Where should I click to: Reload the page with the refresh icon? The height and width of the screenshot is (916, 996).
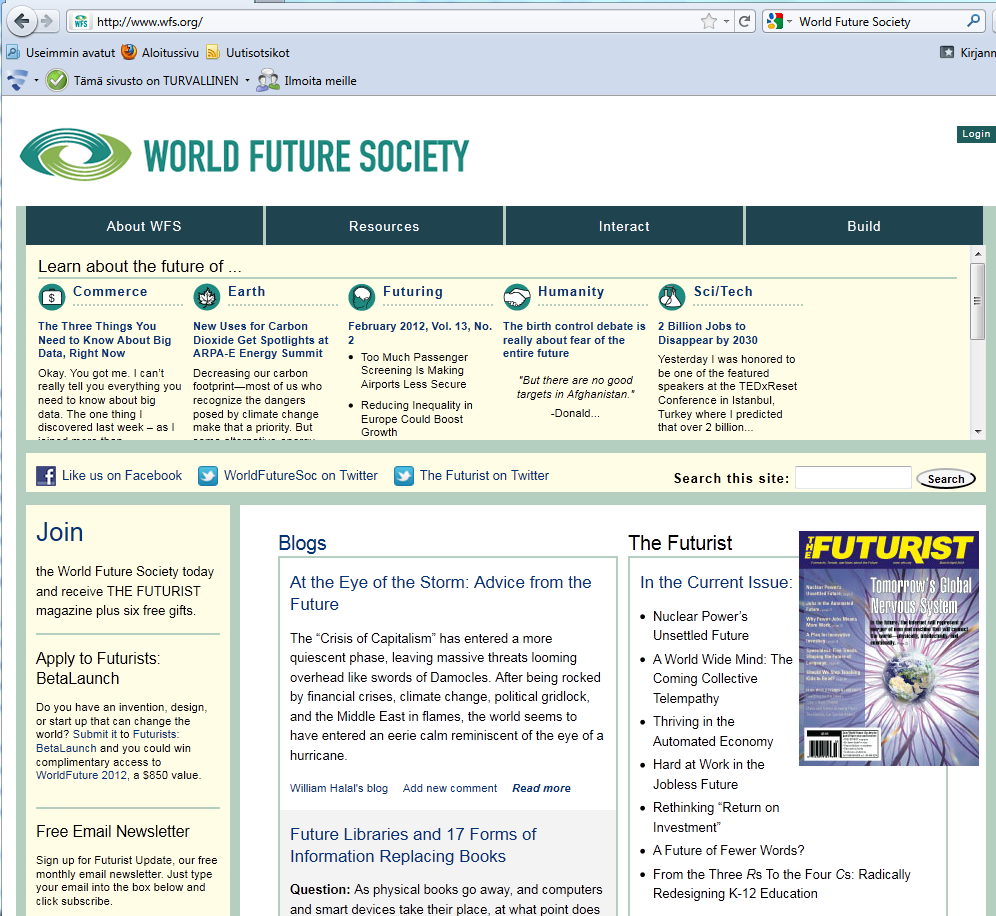tap(744, 22)
